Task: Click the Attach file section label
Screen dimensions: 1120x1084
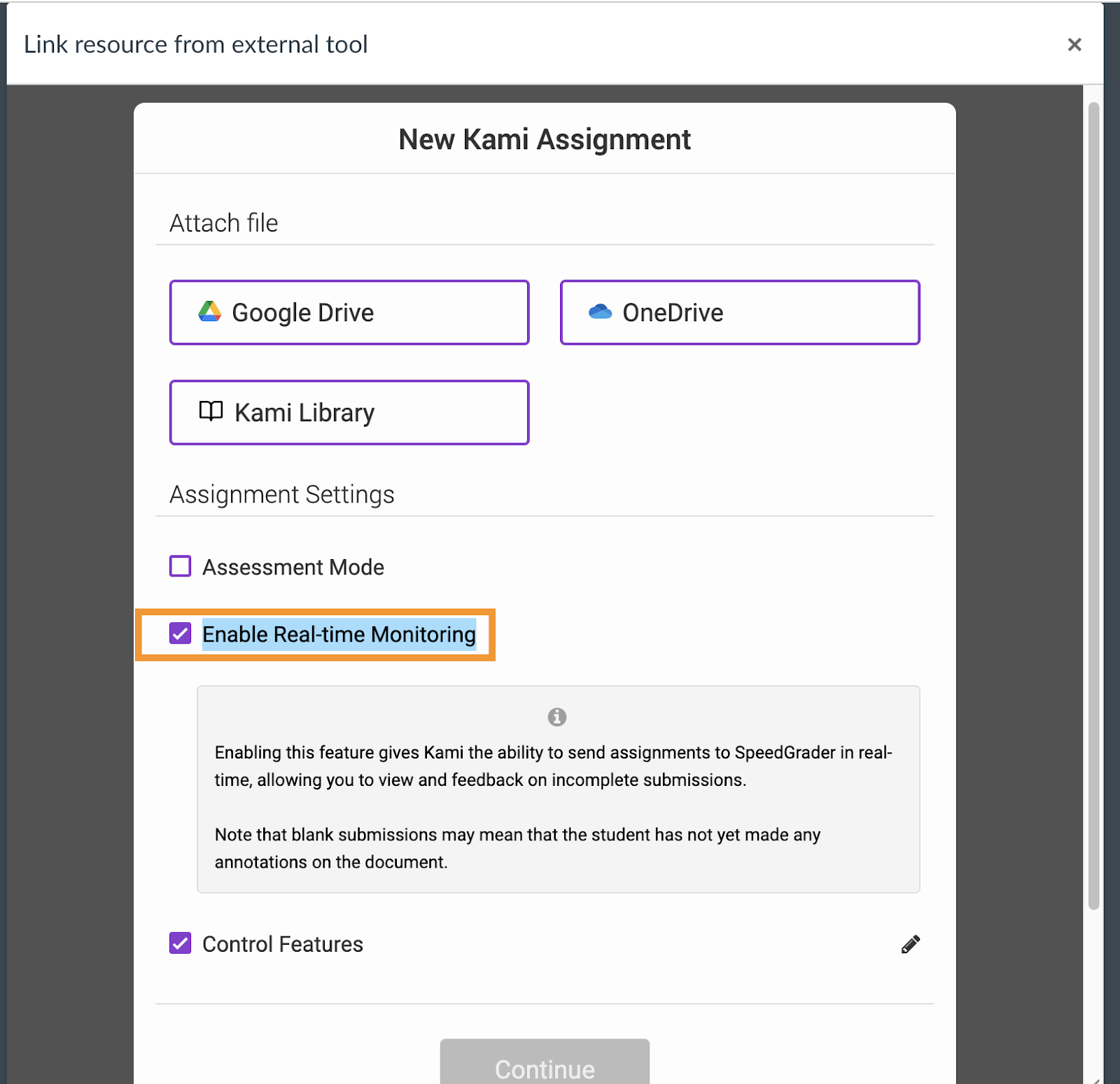Action: pyautogui.click(x=224, y=223)
